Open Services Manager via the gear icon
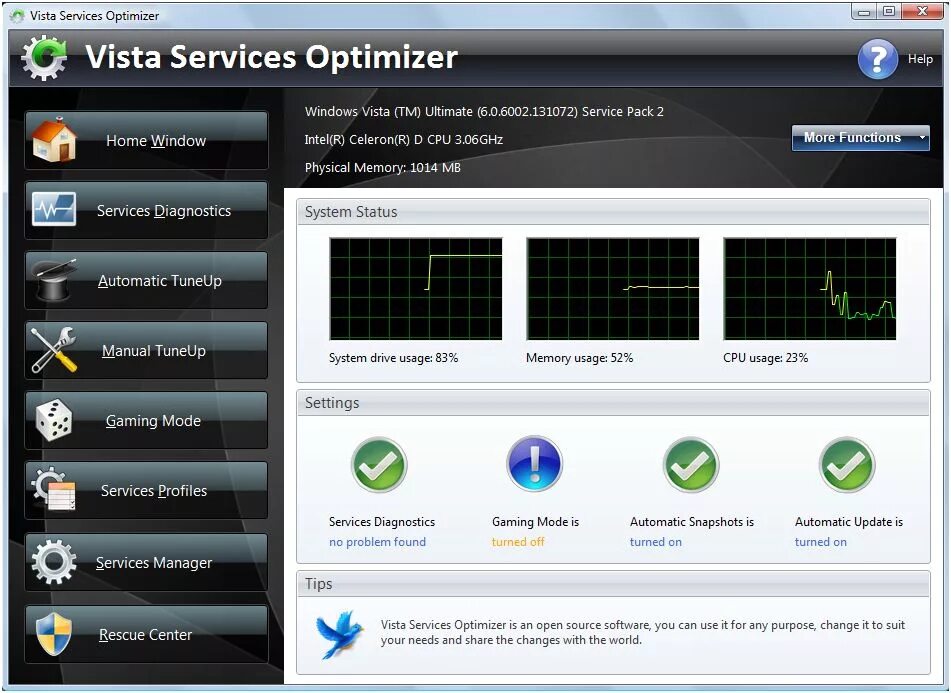The width and height of the screenshot is (951, 693). [53, 562]
